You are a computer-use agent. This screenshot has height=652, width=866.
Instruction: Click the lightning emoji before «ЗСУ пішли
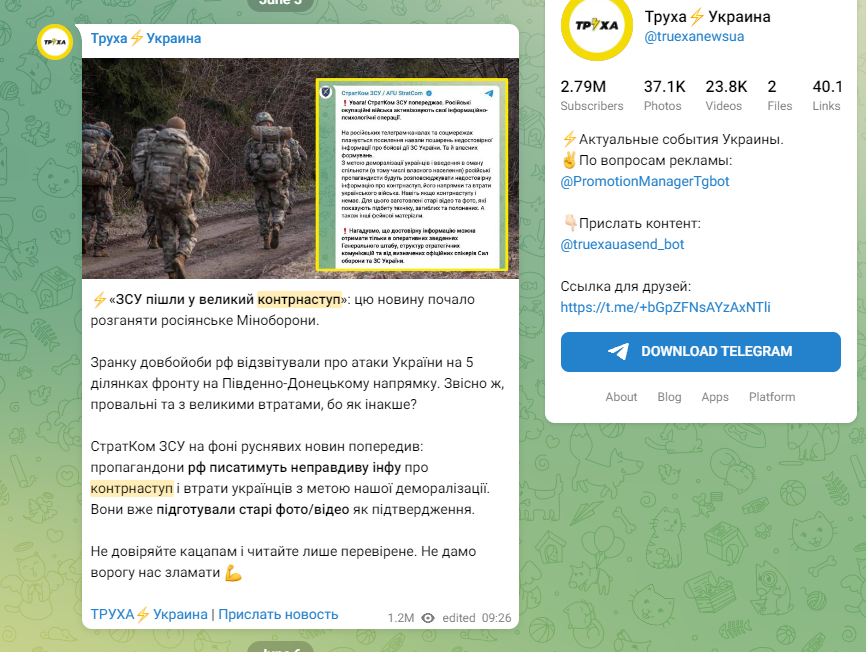pyautogui.click(x=99, y=300)
